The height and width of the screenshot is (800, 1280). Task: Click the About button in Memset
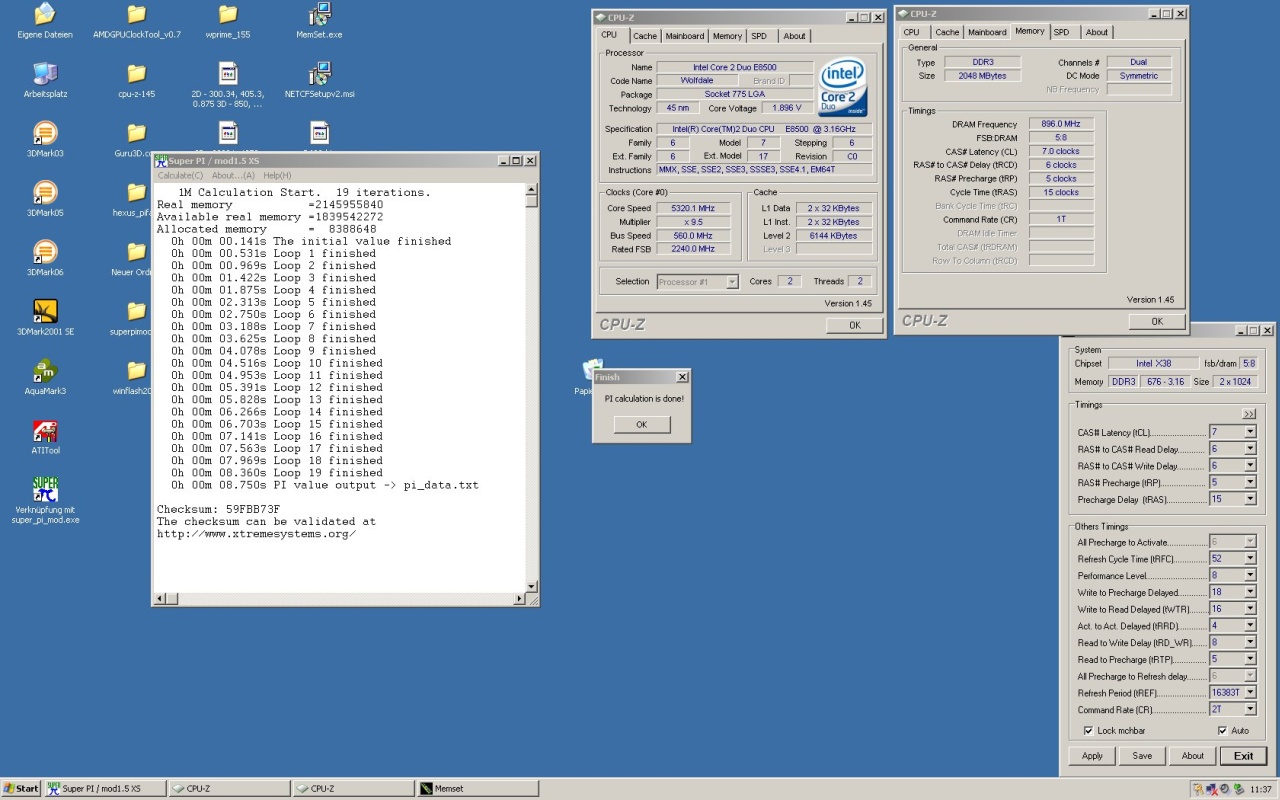(x=1193, y=756)
